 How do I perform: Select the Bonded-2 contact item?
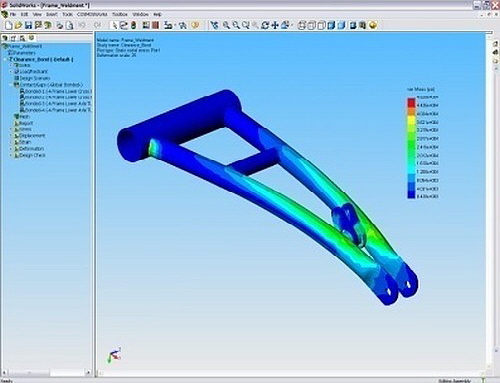(56, 97)
